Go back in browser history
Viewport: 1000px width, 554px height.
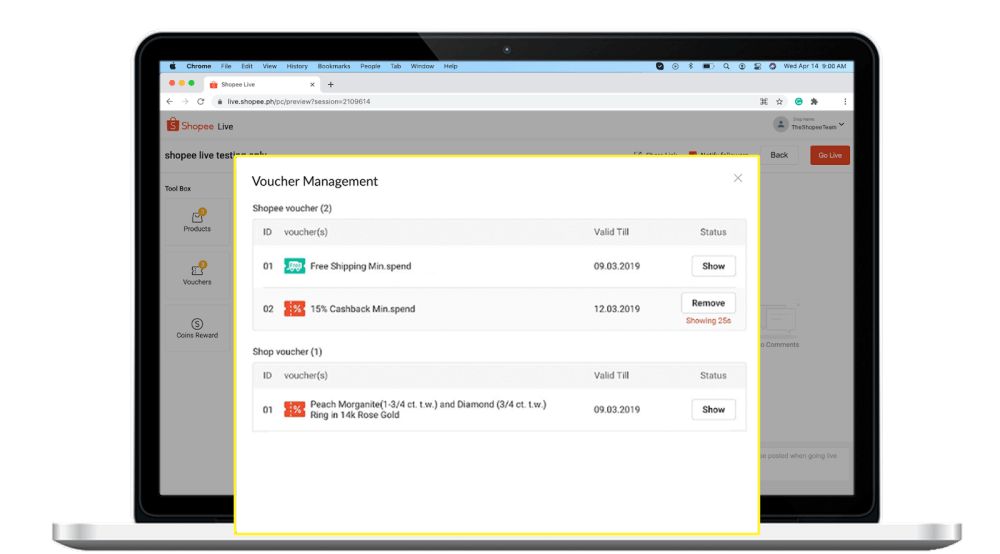(170, 101)
